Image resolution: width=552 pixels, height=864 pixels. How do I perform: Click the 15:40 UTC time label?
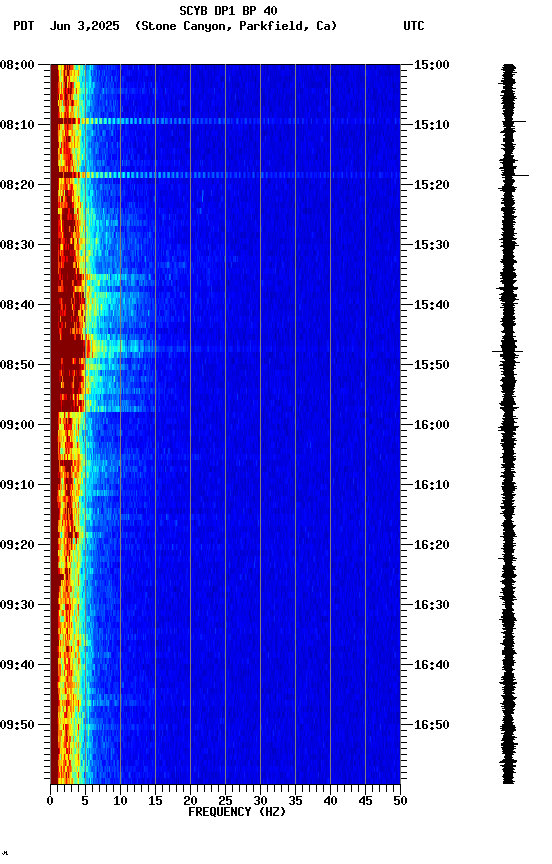pyautogui.click(x=431, y=305)
